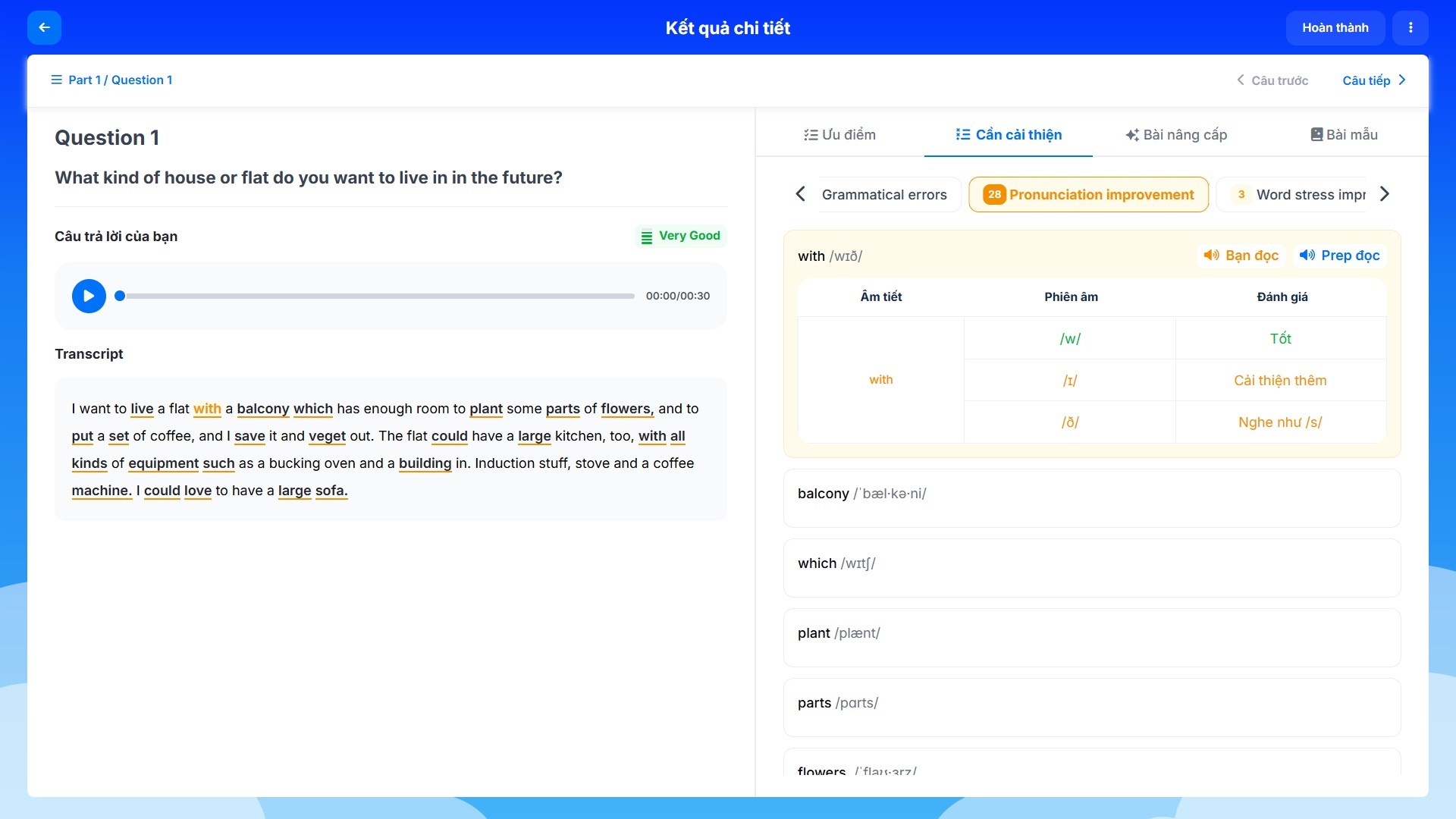Switch to the Ưu điểm tab
Screen dimensions: 1456x819
point(839,135)
